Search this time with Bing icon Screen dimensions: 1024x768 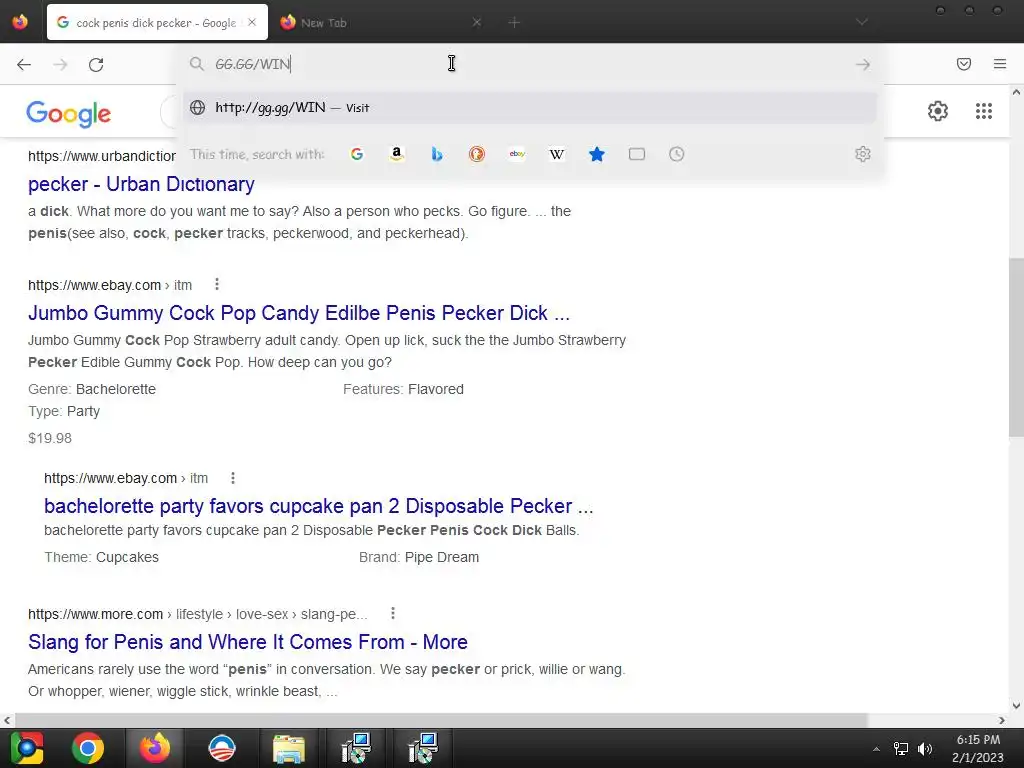click(437, 154)
